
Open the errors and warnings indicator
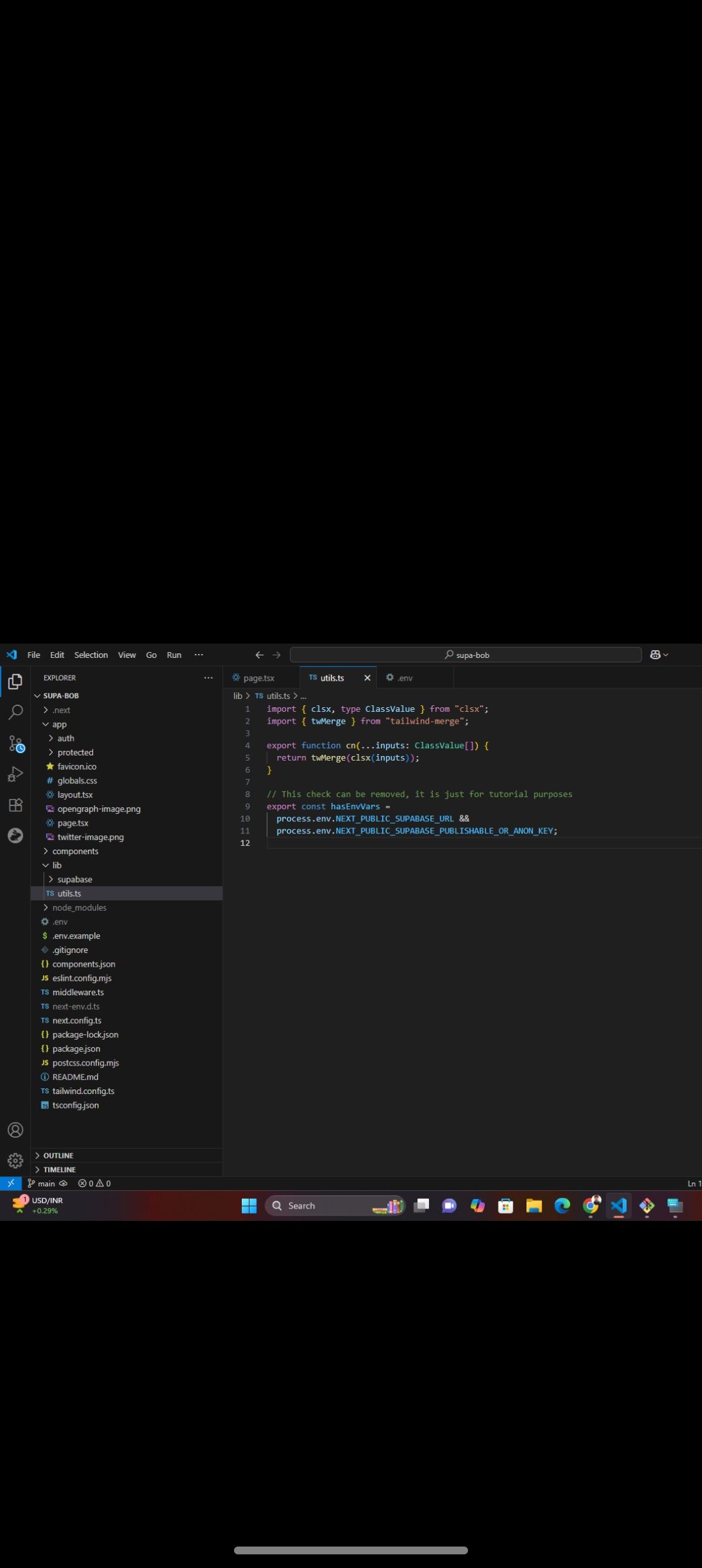coord(94,1183)
